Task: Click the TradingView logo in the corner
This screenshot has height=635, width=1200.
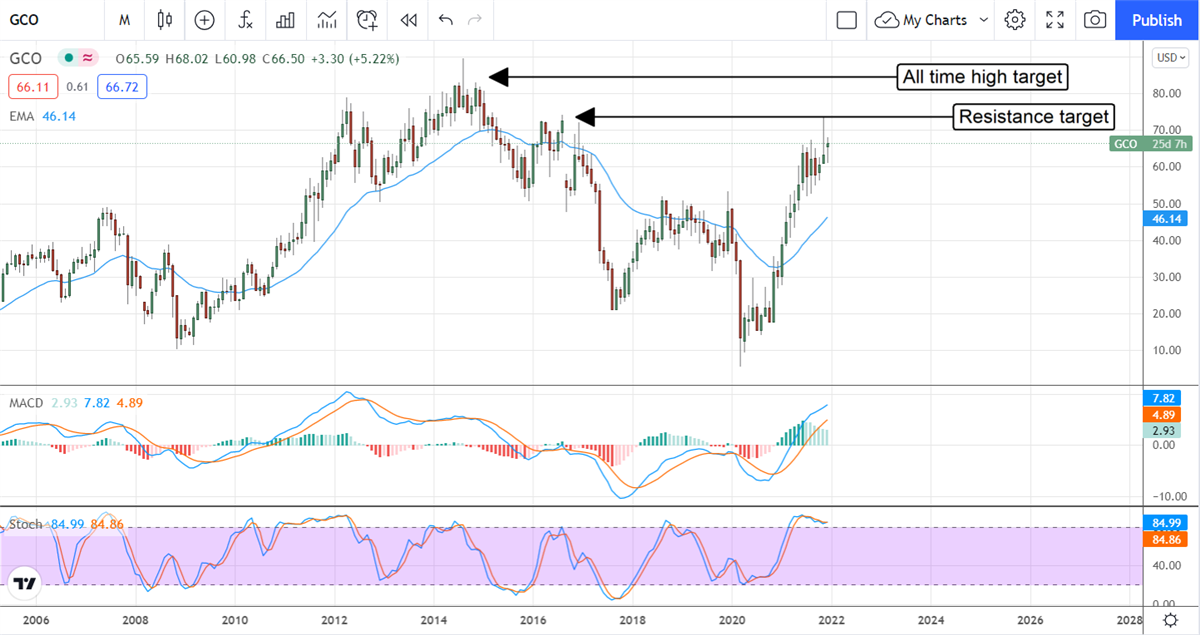Action: coord(26,583)
